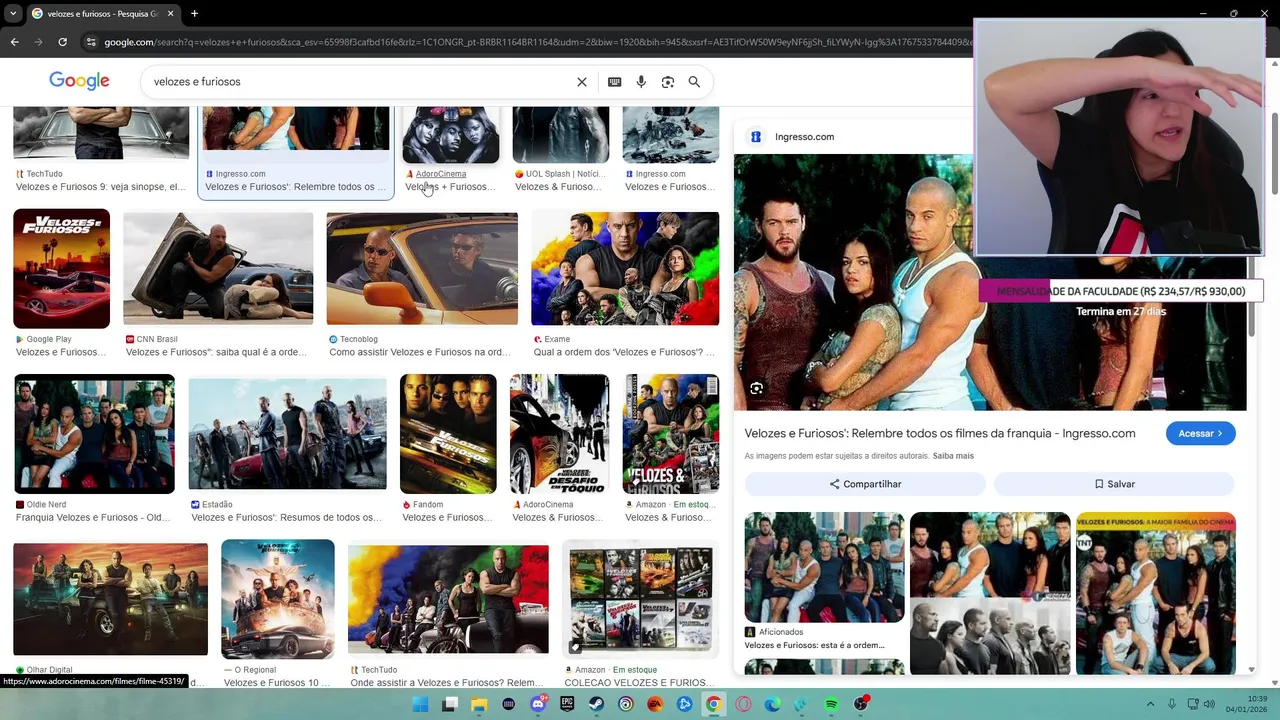Close the velozes e furiosos tab
This screenshot has width=1280, height=720.
(x=170, y=13)
